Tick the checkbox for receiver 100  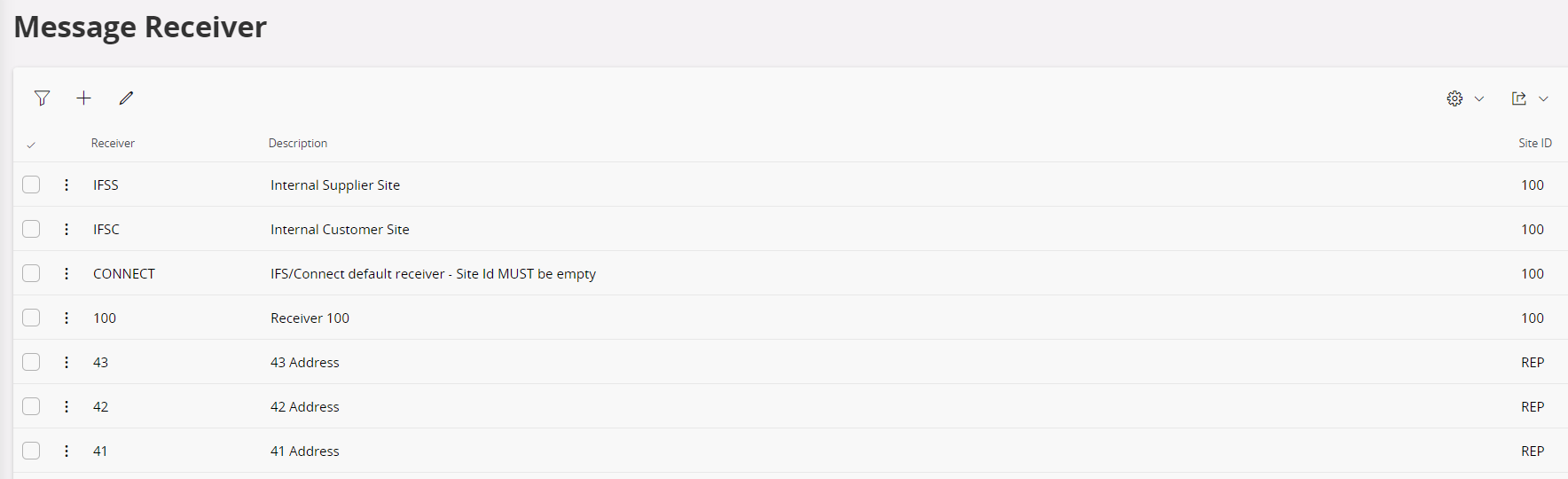[x=31, y=318]
